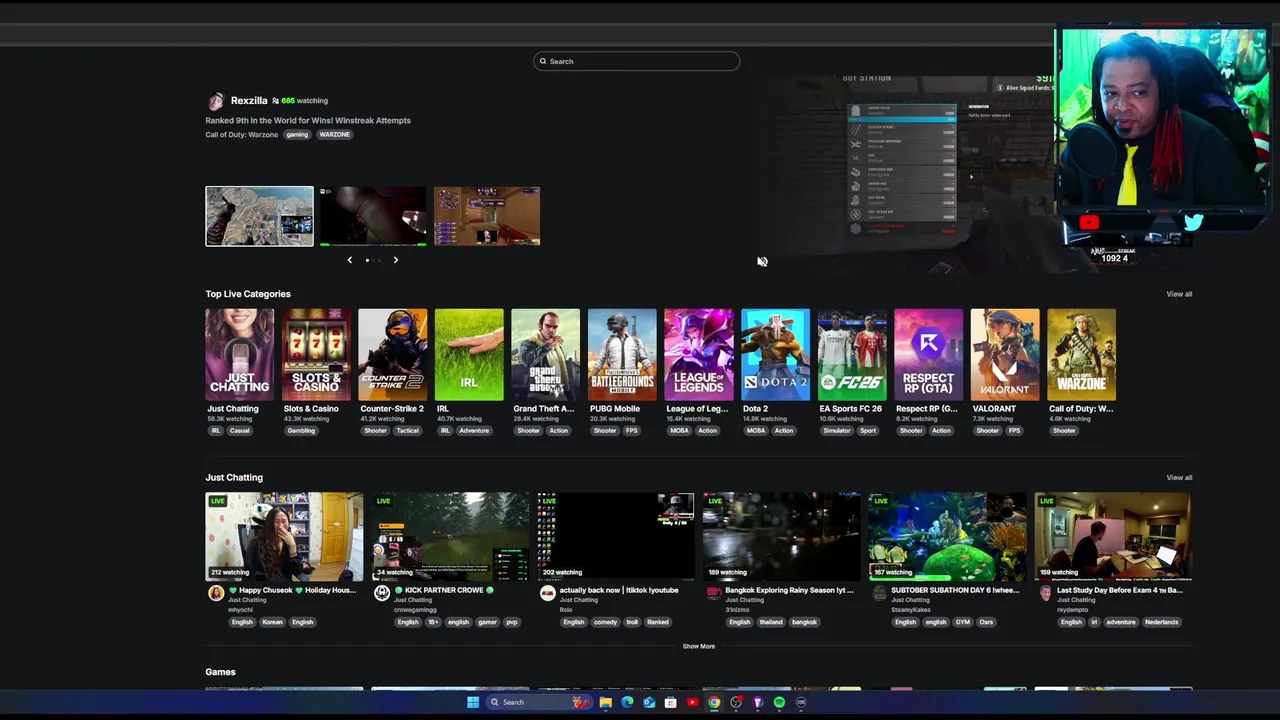Switch to Google Chrome in the taskbar
The height and width of the screenshot is (720, 1280).
(714, 703)
